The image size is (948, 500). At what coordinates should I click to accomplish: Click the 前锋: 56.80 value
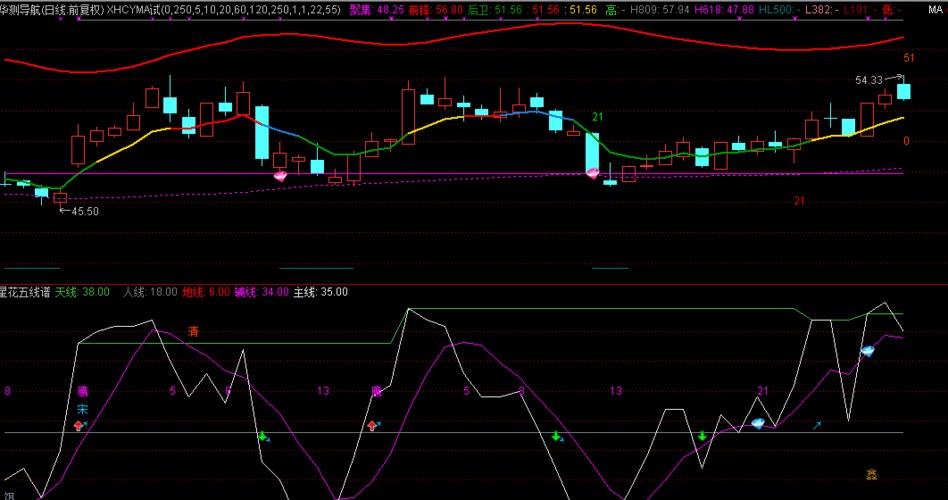coord(436,10)
